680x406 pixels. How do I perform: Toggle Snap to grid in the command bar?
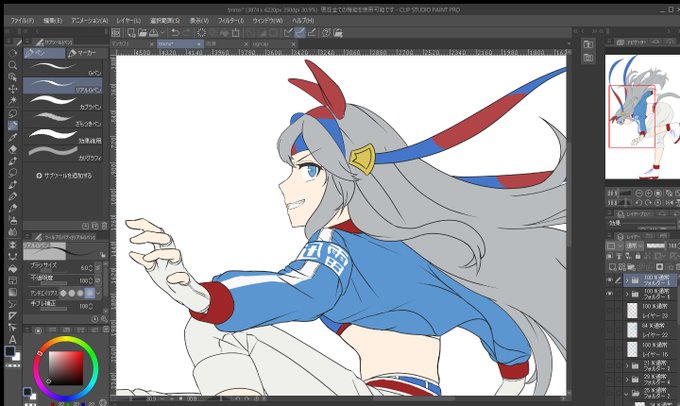(x=311, y=33)
